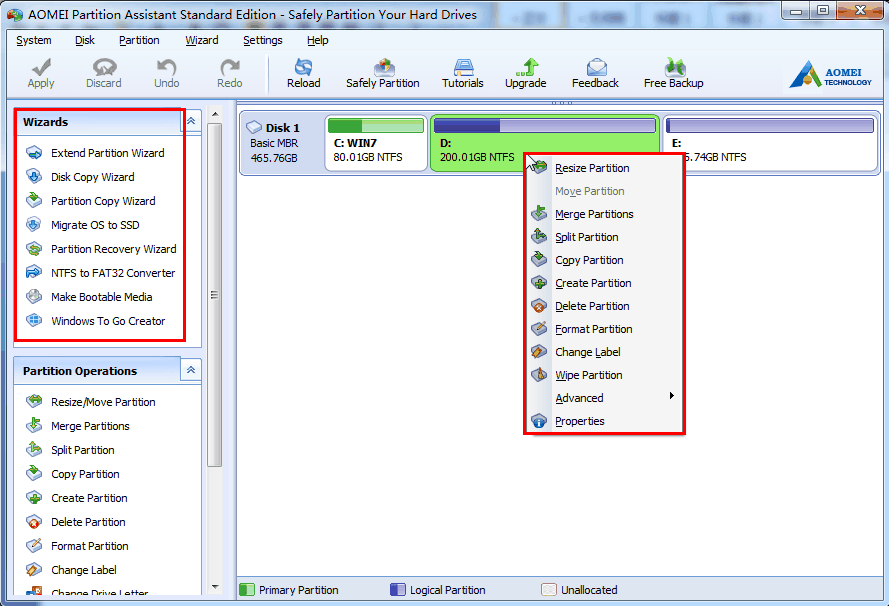Click Format Partition icon in sidebar

34,545
